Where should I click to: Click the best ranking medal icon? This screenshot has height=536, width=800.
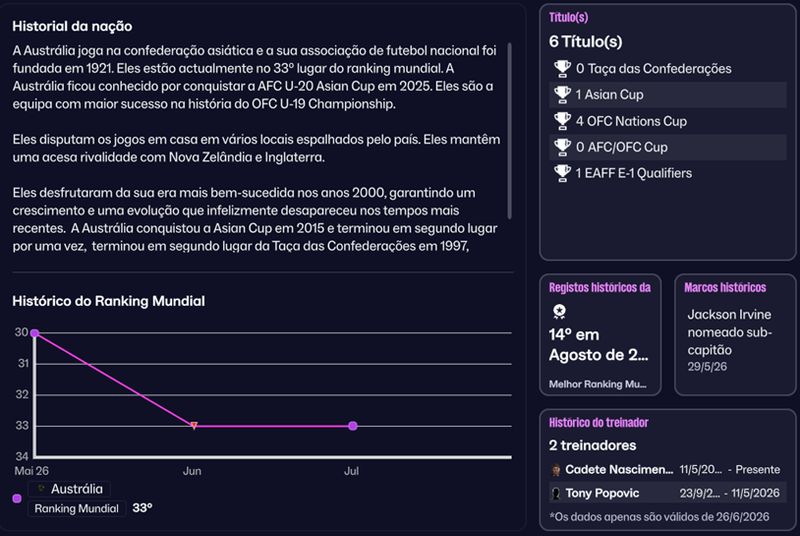(x=559, y=311)
